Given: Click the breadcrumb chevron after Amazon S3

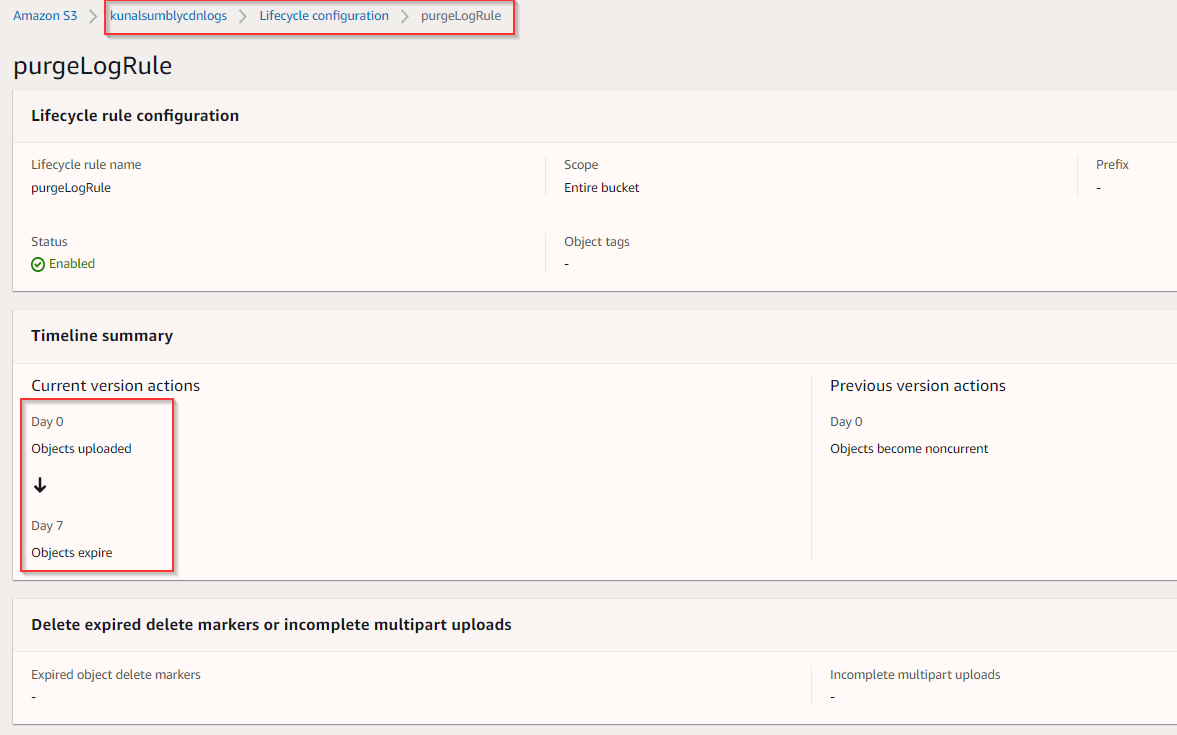Looking at the screenshot, I should pyautogui.click(x=92, y=15).
